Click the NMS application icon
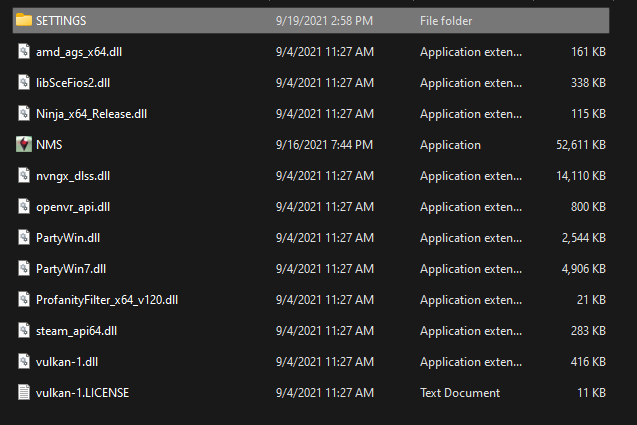This screenshot has height=425, width=637. click(24, 144)
